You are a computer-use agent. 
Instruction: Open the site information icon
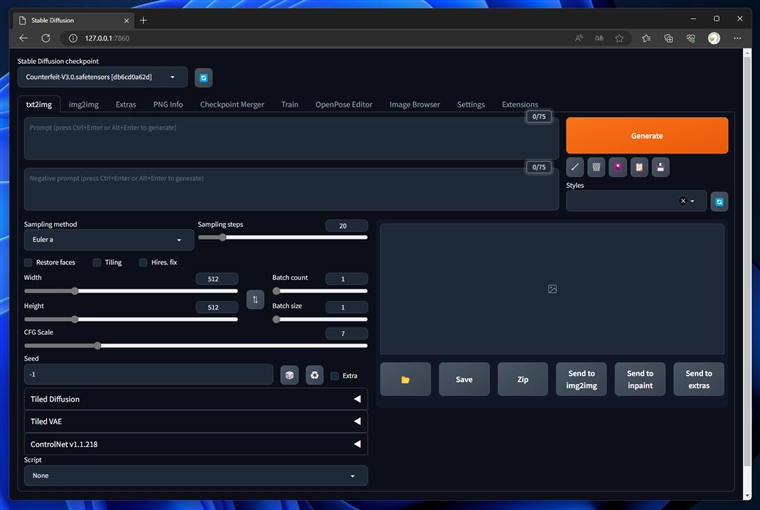pyautogui.click(x=73, y=38)
